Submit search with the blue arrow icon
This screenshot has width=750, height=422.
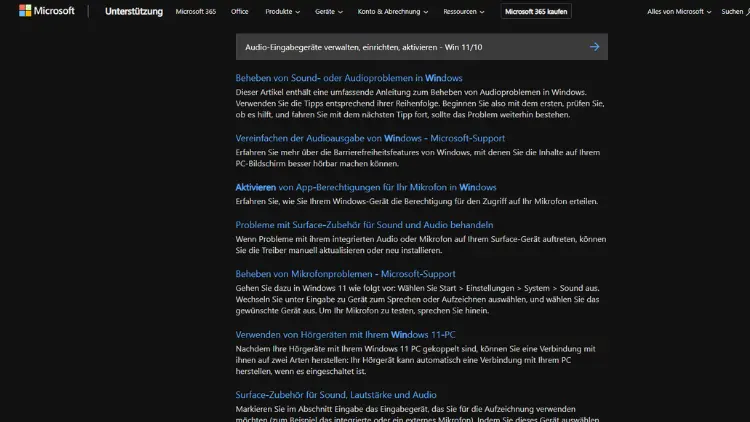tap(594, 47)
